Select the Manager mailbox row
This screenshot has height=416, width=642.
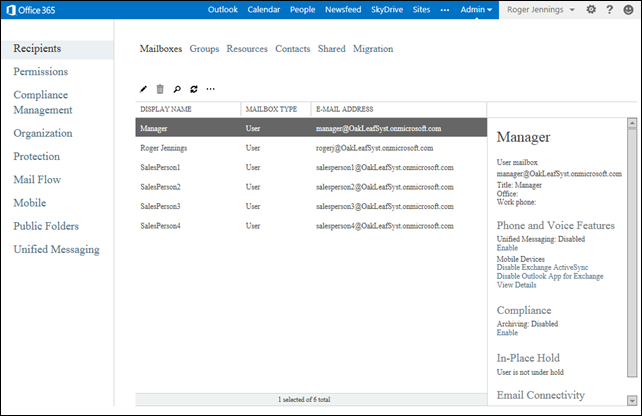pyautogui.click(x=311, y=128)
